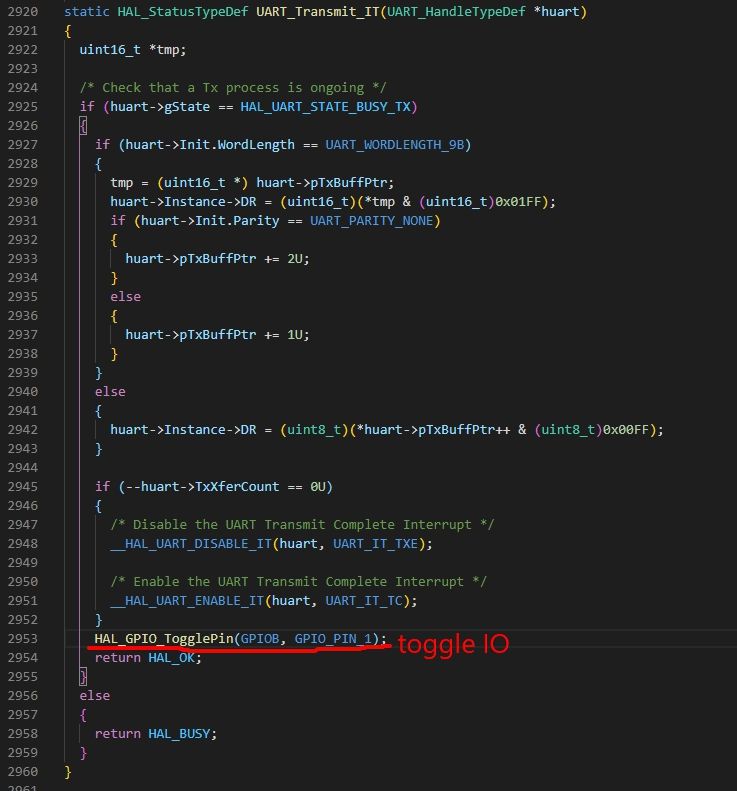The image size is (737, 791).
Task: Select the HAL_StatusTypeDef return type
Action: coord(183,12)
